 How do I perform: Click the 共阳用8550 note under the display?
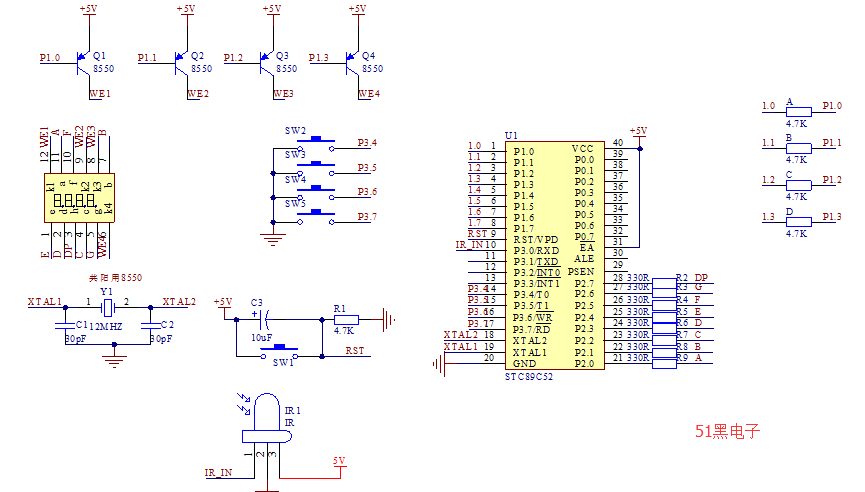click(x=115, y=277)
